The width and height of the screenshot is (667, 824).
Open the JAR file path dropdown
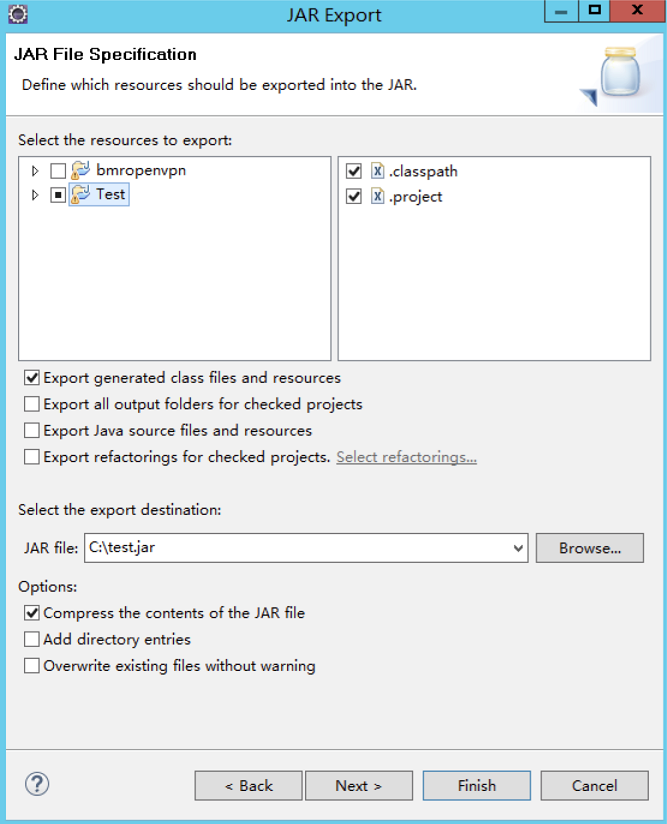click(x=518, y=548)
